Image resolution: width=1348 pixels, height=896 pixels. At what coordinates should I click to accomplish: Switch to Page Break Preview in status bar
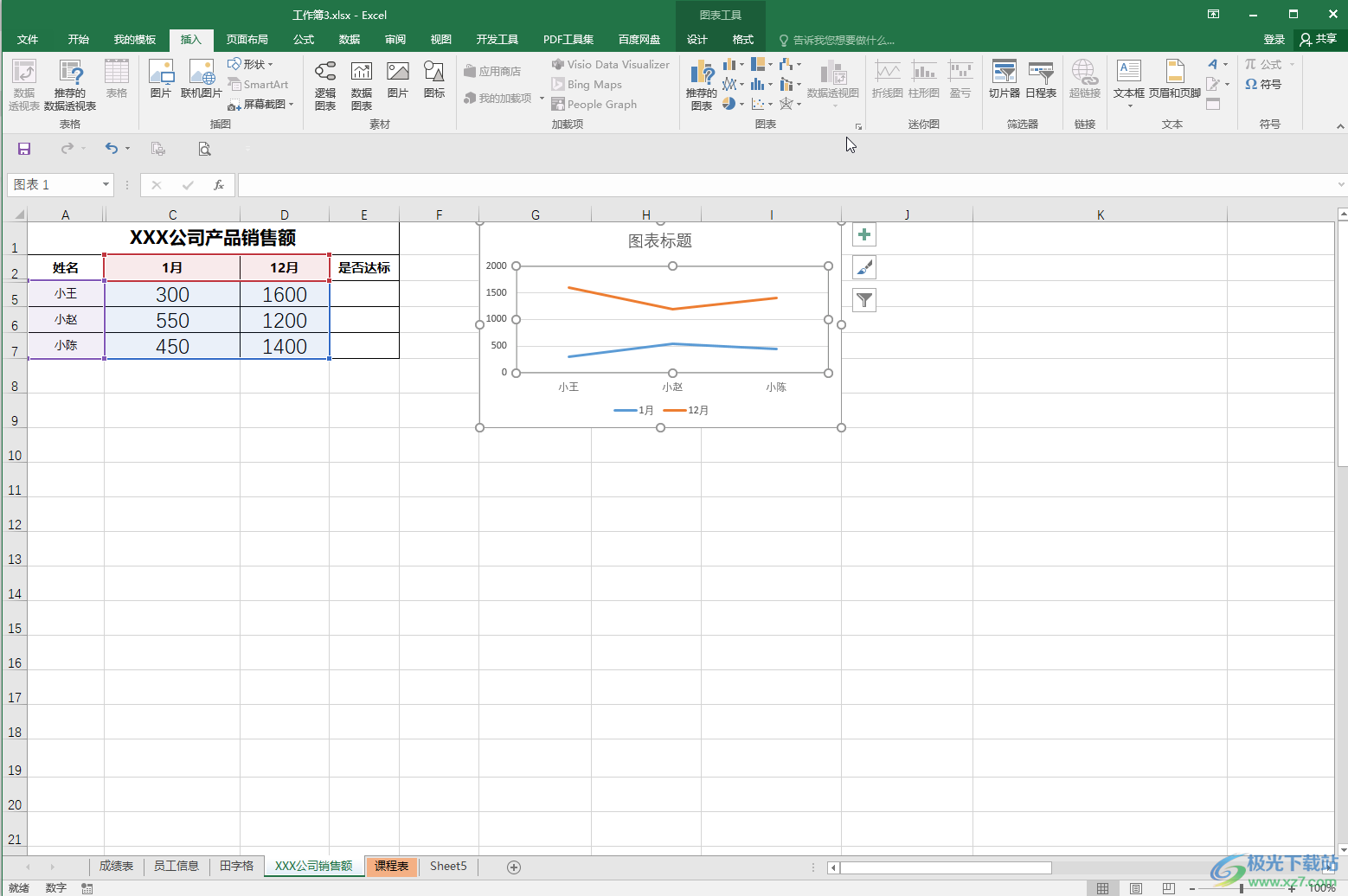[1168, 888]
